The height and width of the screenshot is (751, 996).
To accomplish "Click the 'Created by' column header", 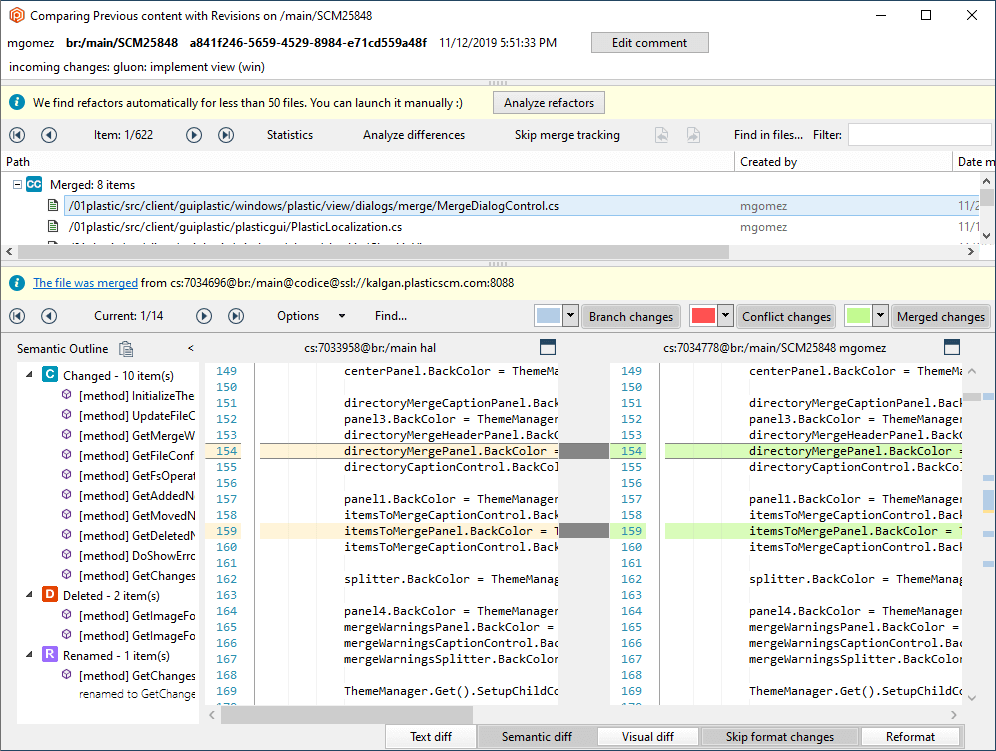I will [843, 161].
